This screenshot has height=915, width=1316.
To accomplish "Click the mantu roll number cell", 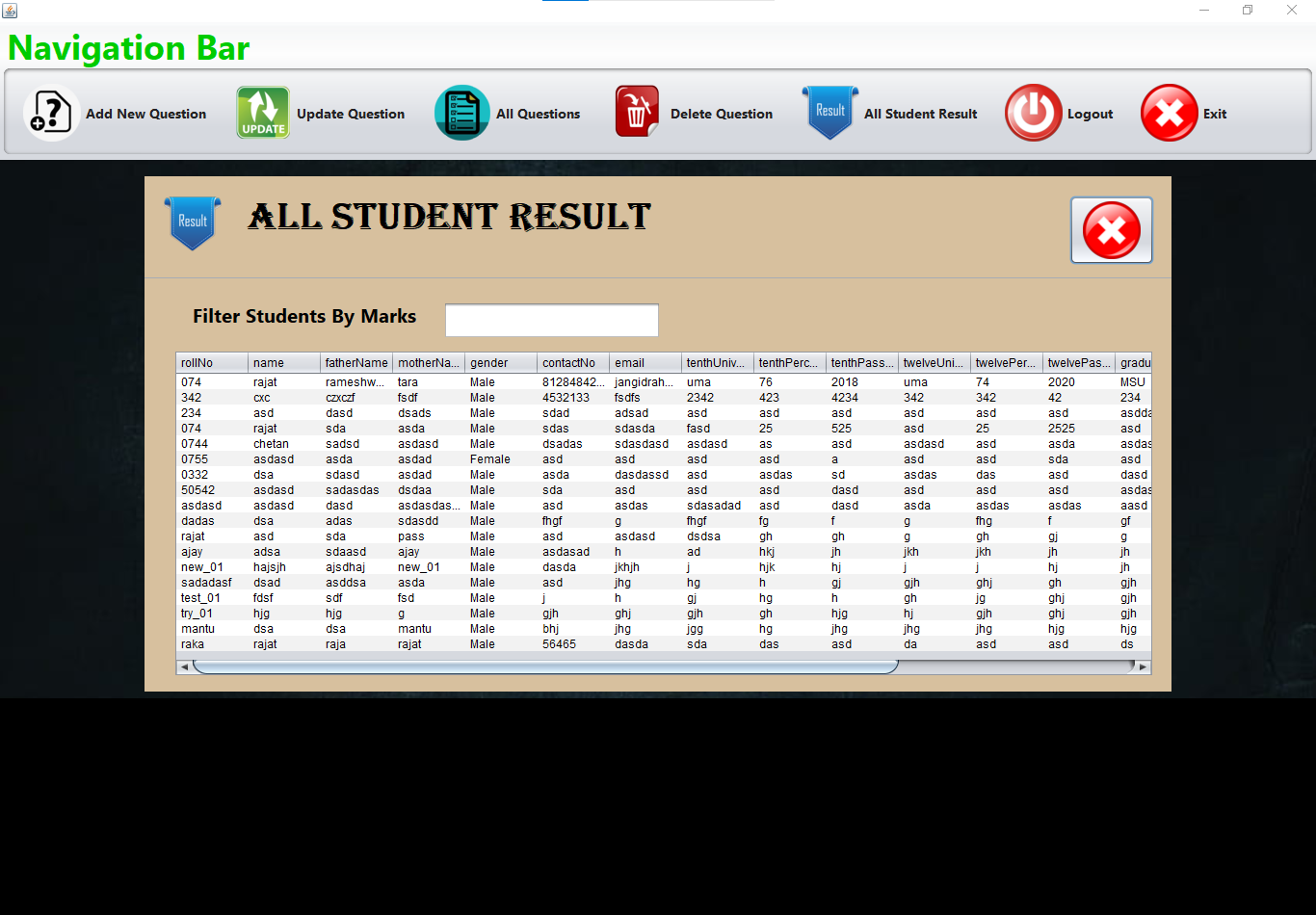I will pyautogui.click(x=212, y=629).
